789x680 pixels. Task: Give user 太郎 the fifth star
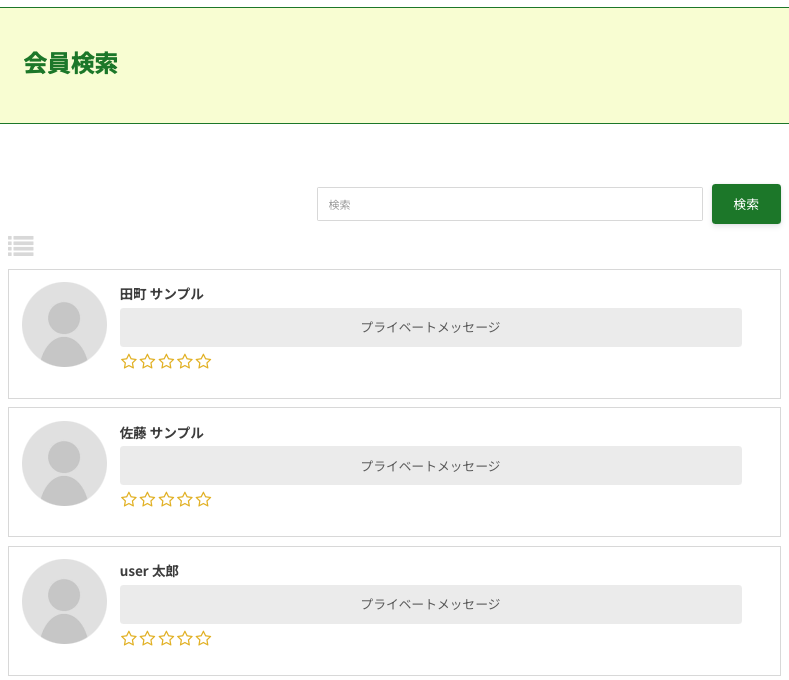point(204,639)
